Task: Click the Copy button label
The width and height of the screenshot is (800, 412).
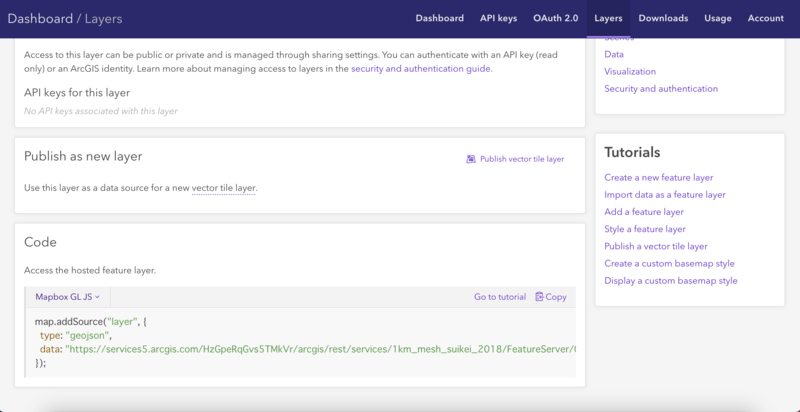Action: 556,297
